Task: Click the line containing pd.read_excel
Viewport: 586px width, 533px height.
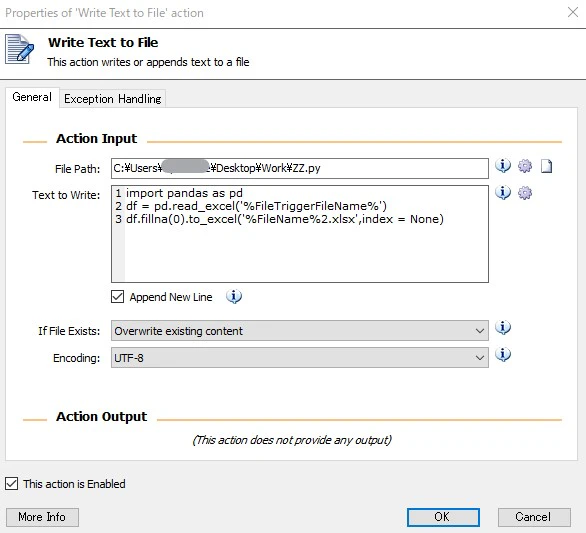Action: tap(256, 206)
